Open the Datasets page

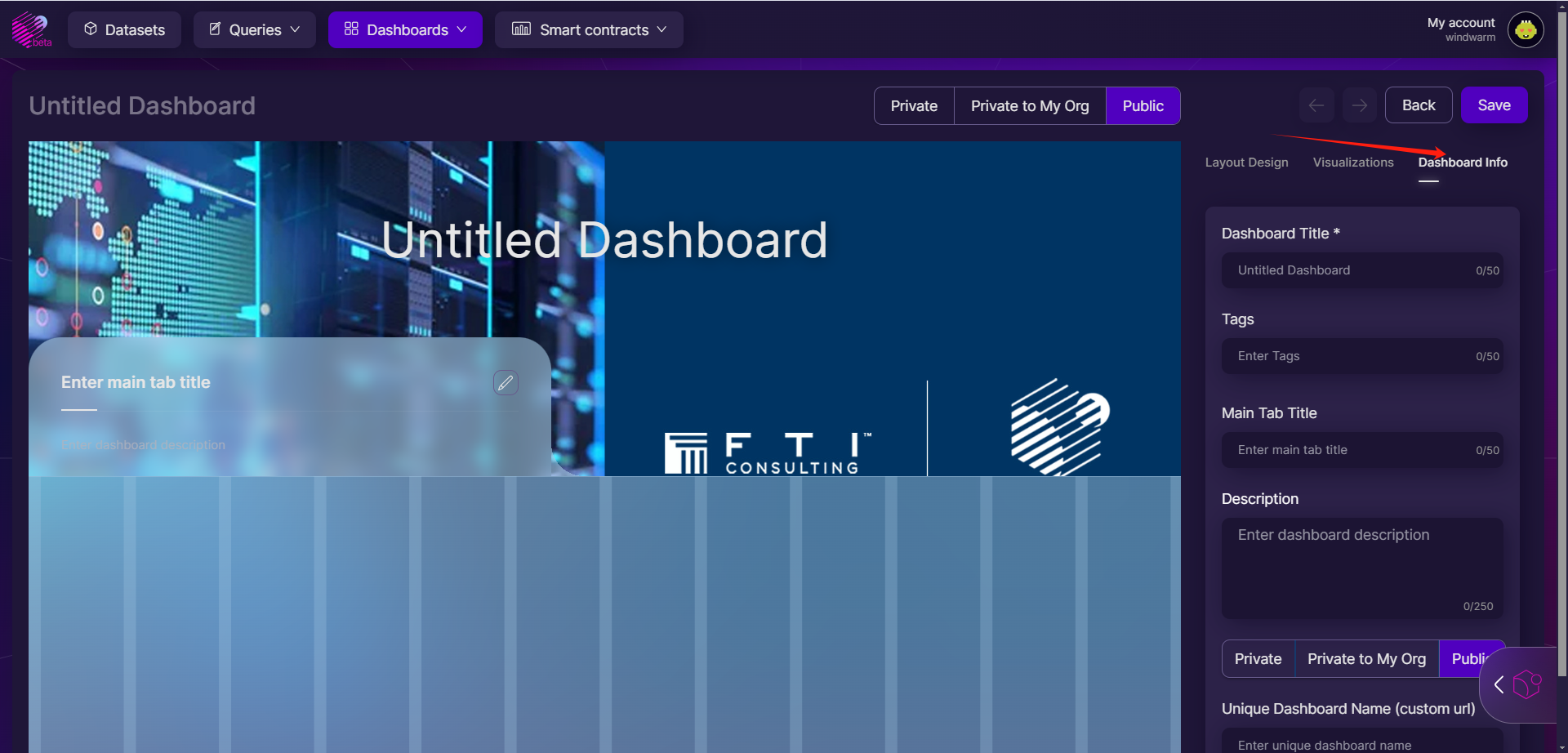pos(124,30)
